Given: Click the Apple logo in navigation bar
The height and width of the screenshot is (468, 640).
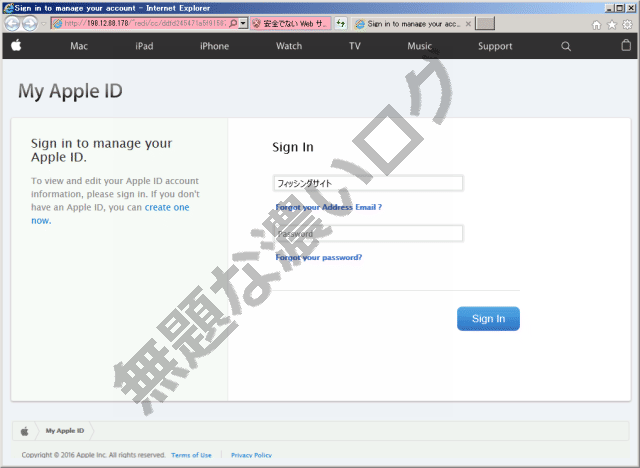Looking at the screenshot, I should [16, 45].
